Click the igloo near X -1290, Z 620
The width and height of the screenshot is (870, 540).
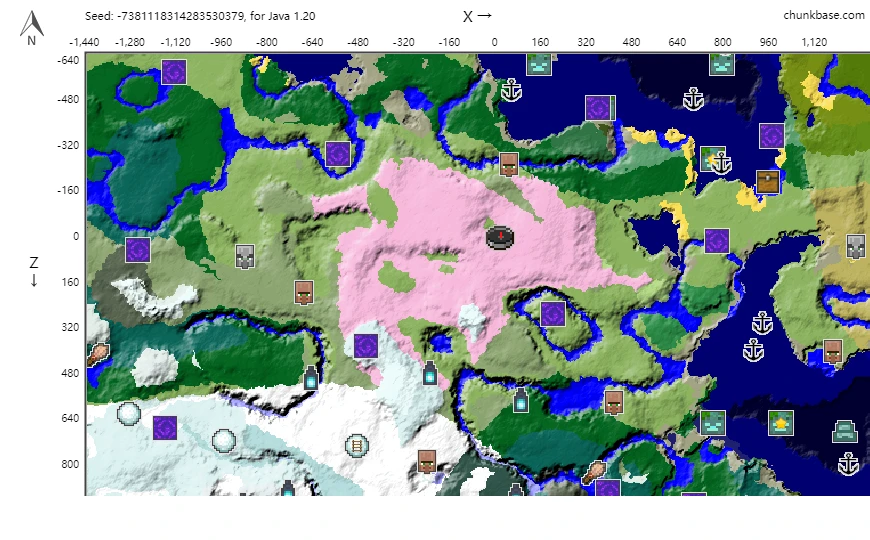(x=129, y=413)
